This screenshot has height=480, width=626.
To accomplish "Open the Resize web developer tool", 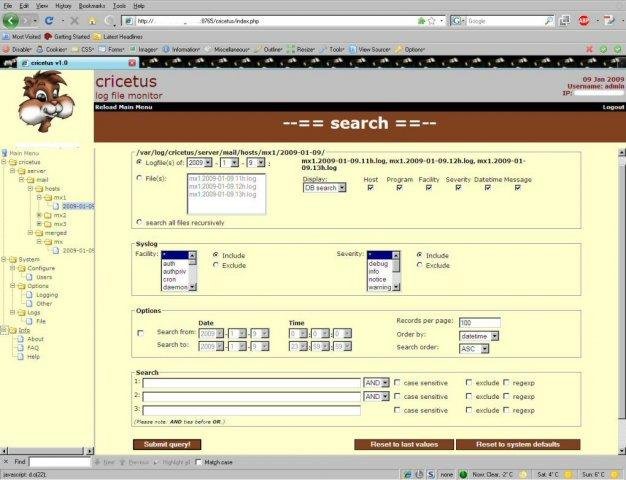I will 301,50.
